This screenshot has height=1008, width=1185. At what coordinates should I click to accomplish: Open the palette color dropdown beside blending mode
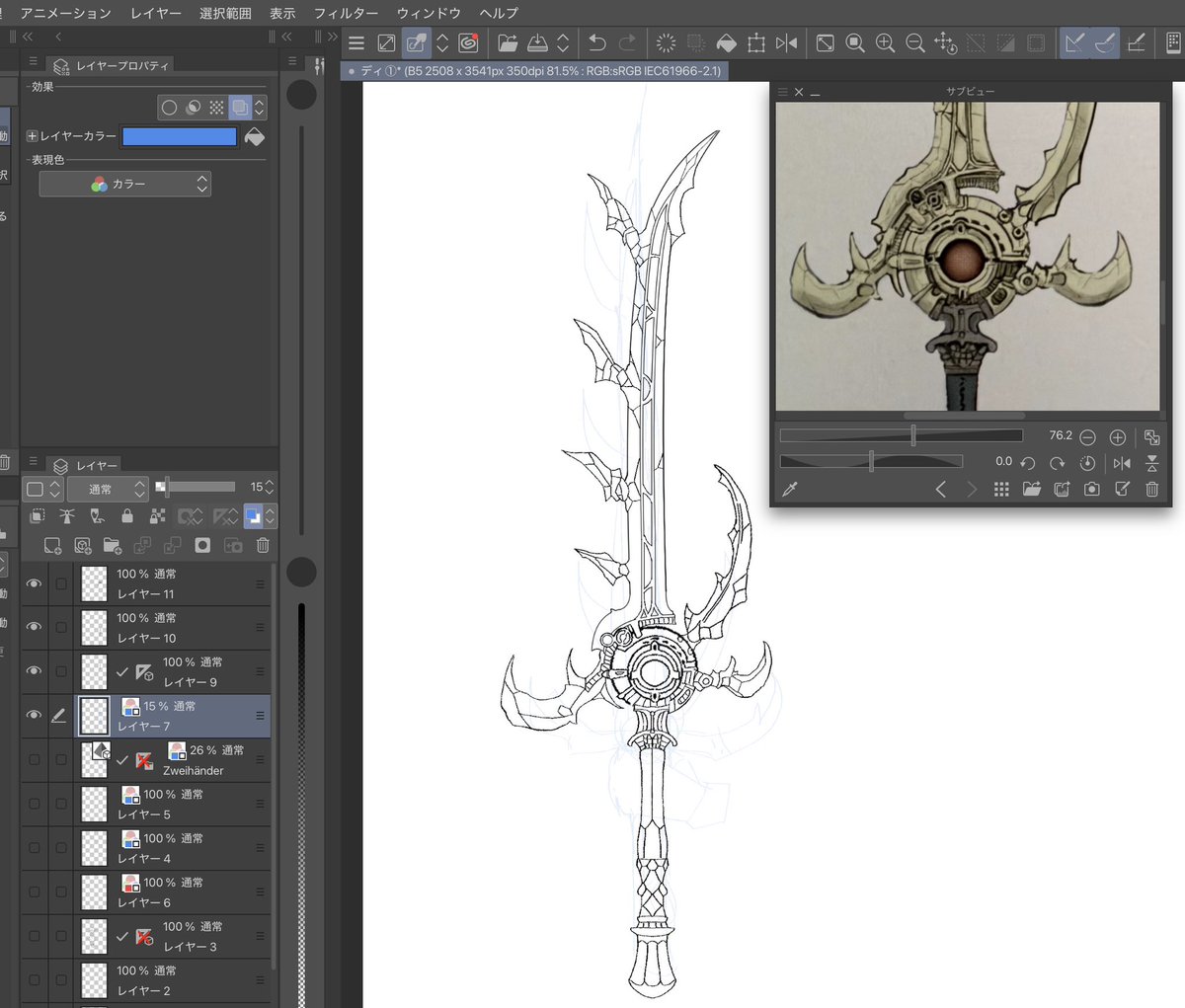click(43, 489)
